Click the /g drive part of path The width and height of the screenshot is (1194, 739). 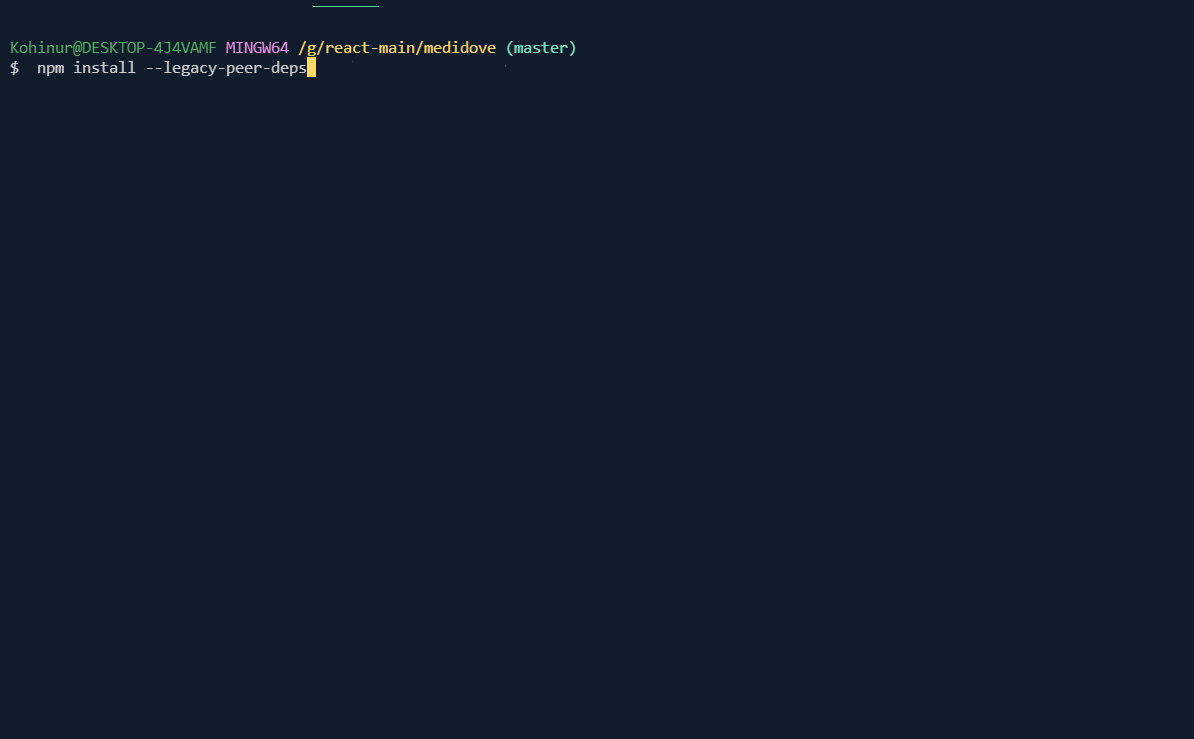click(307, 48)
